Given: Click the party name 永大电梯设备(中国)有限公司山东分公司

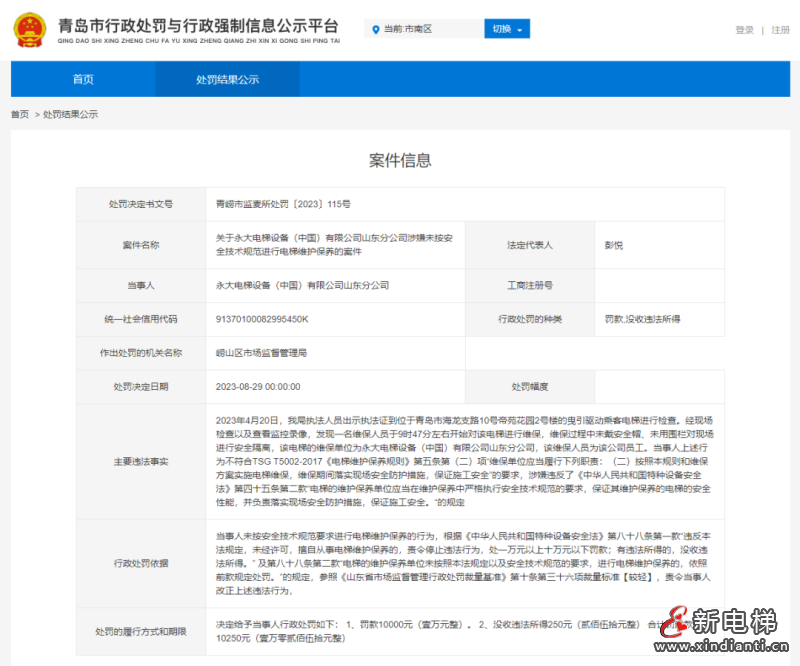Looking at the screenshot, I should coord(302,286).
